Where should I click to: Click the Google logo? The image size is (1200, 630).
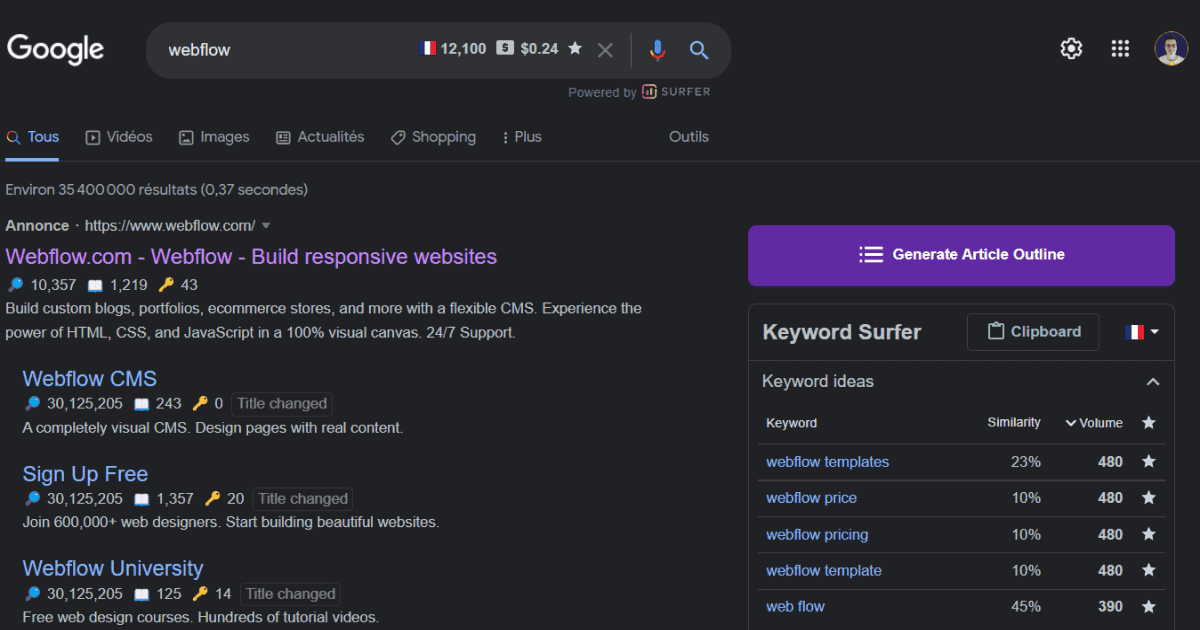56,49
